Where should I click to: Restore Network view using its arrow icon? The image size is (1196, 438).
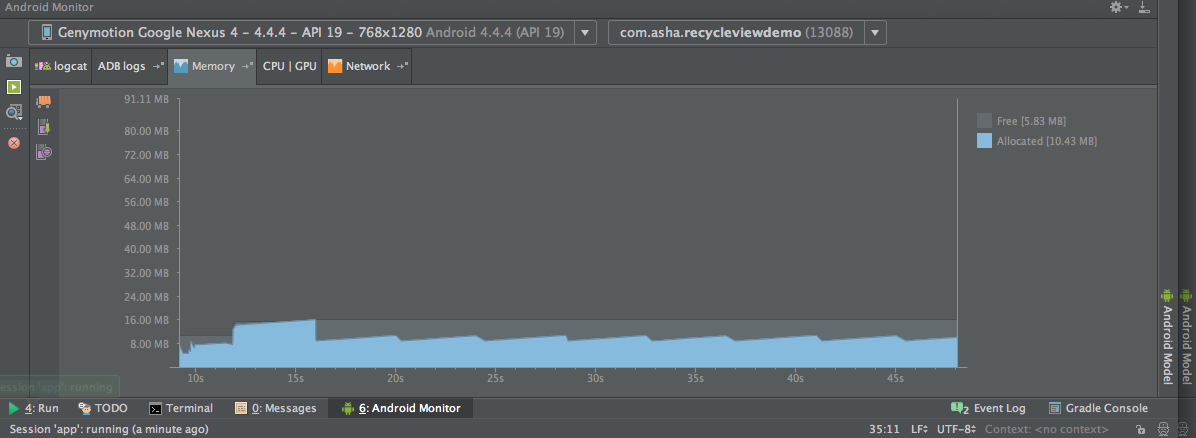402,66
